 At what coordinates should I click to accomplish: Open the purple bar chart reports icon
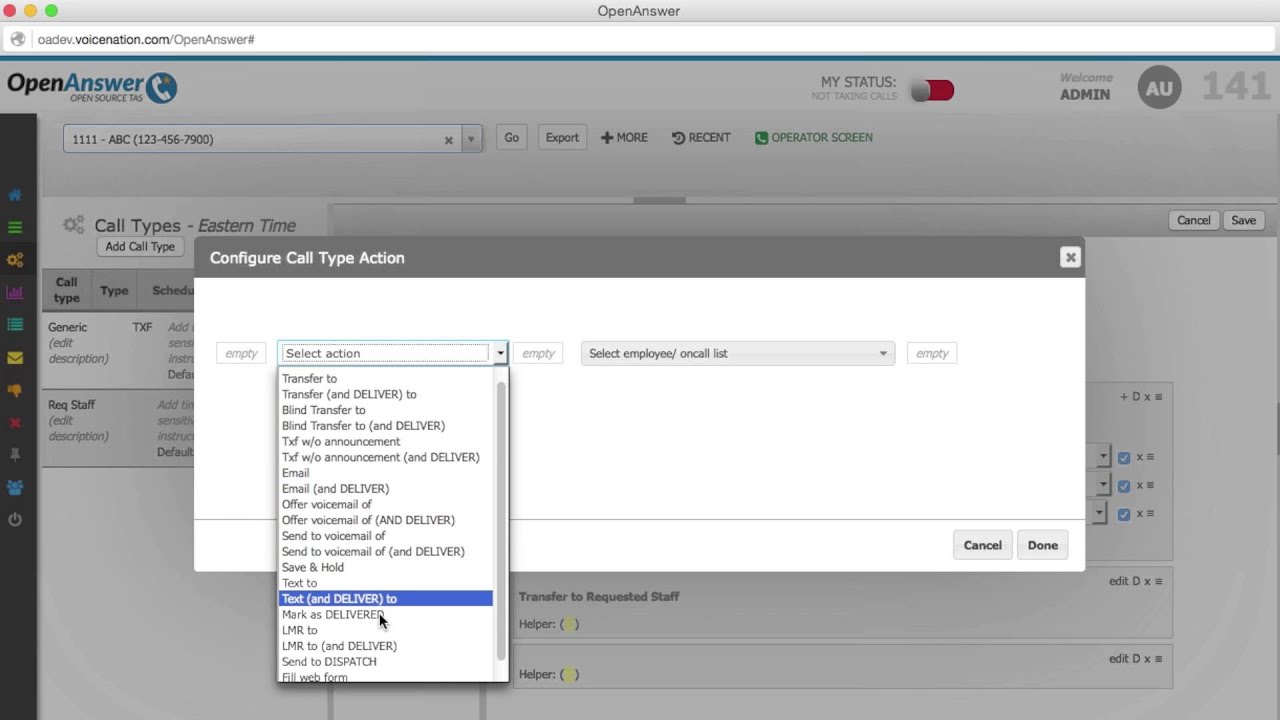point(15,292)
